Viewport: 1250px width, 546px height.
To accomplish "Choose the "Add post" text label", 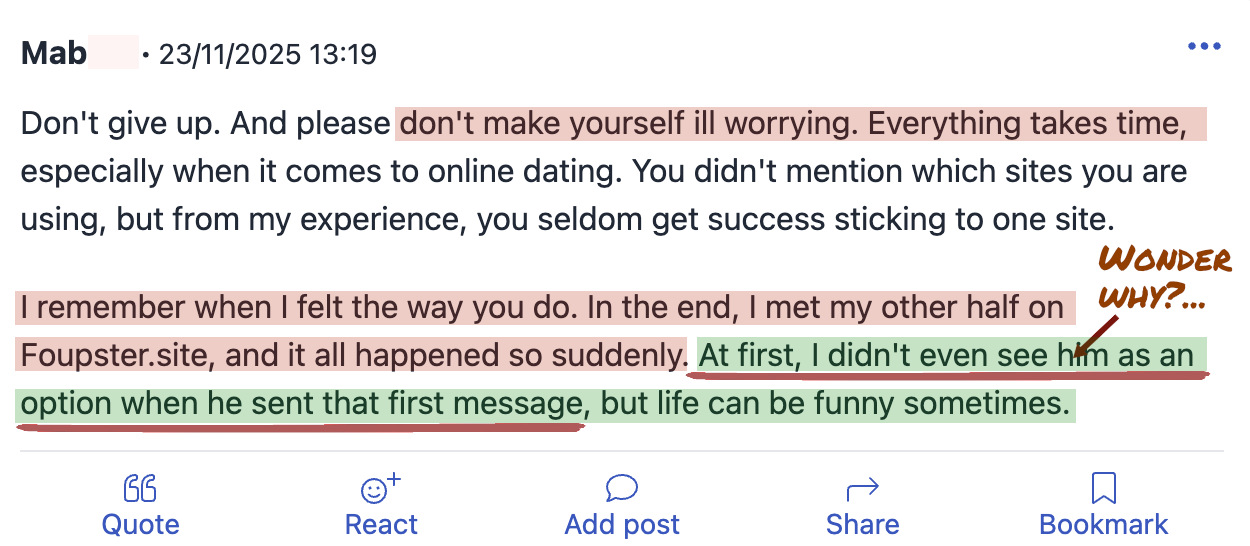I will 621,524.
